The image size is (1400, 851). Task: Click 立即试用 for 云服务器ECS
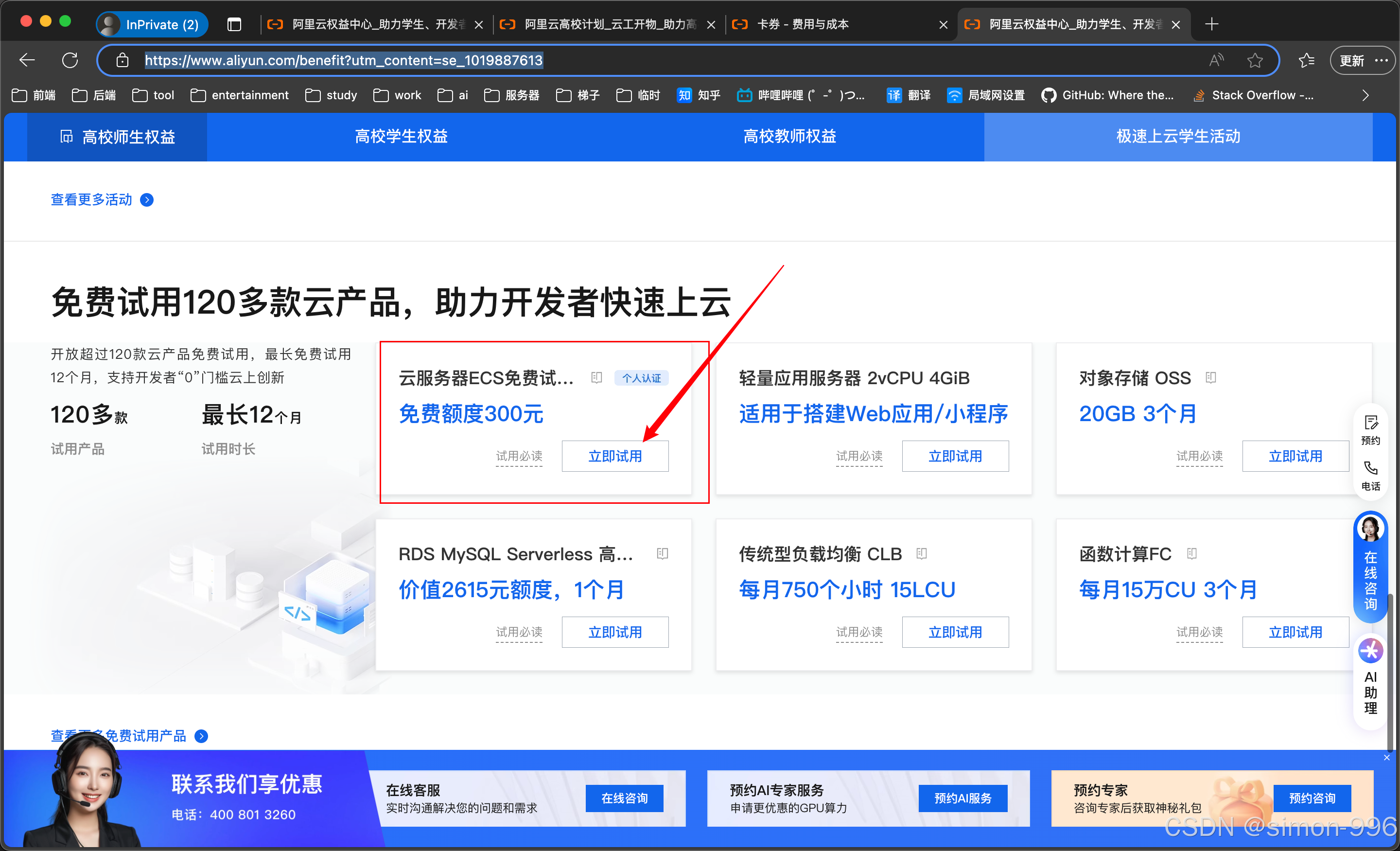coord(615,456)
